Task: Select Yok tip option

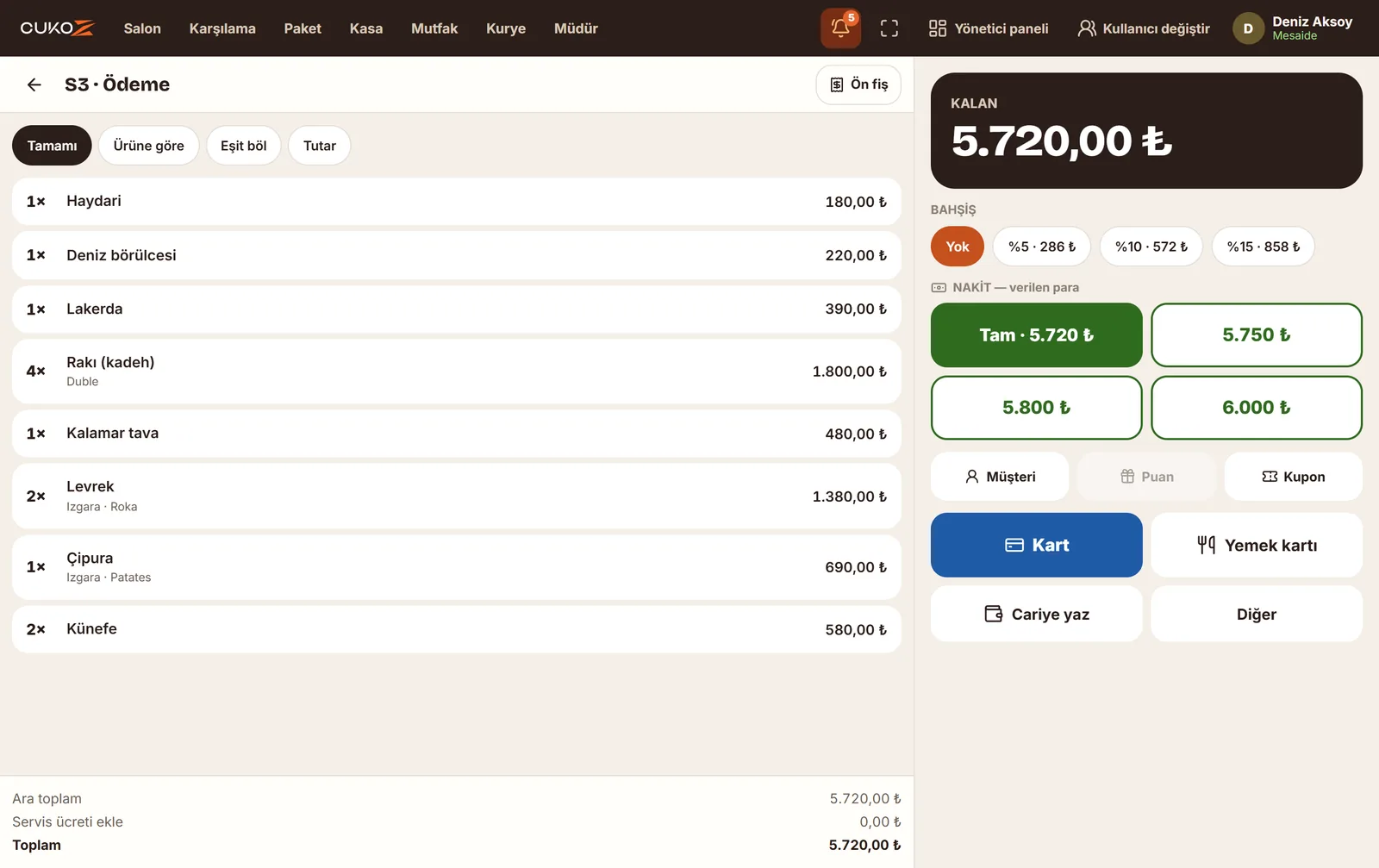Action: pyautogui.click(x=958, y=247)
